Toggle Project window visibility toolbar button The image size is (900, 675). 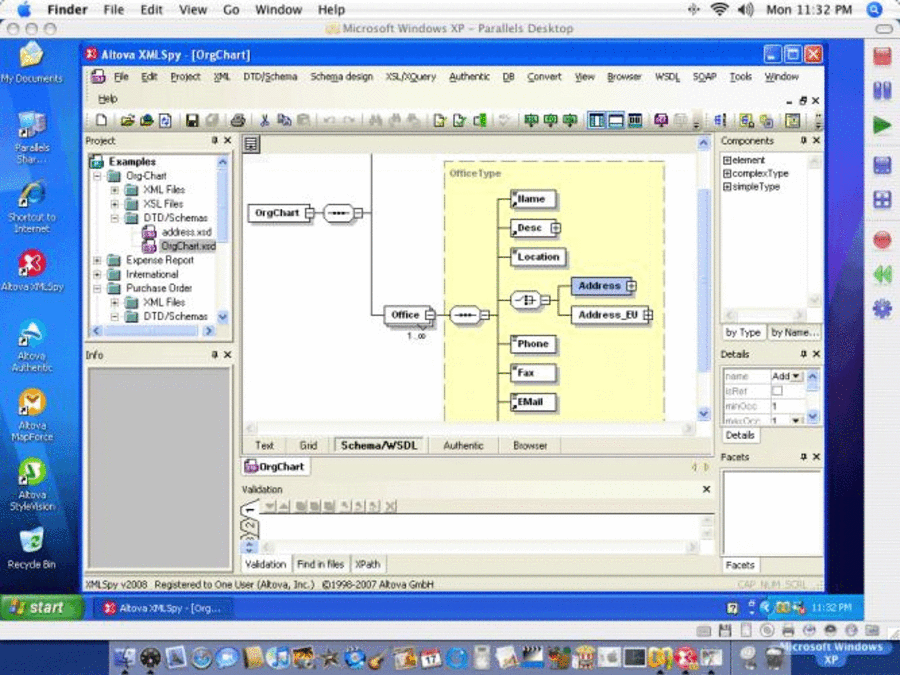point(596,120)
